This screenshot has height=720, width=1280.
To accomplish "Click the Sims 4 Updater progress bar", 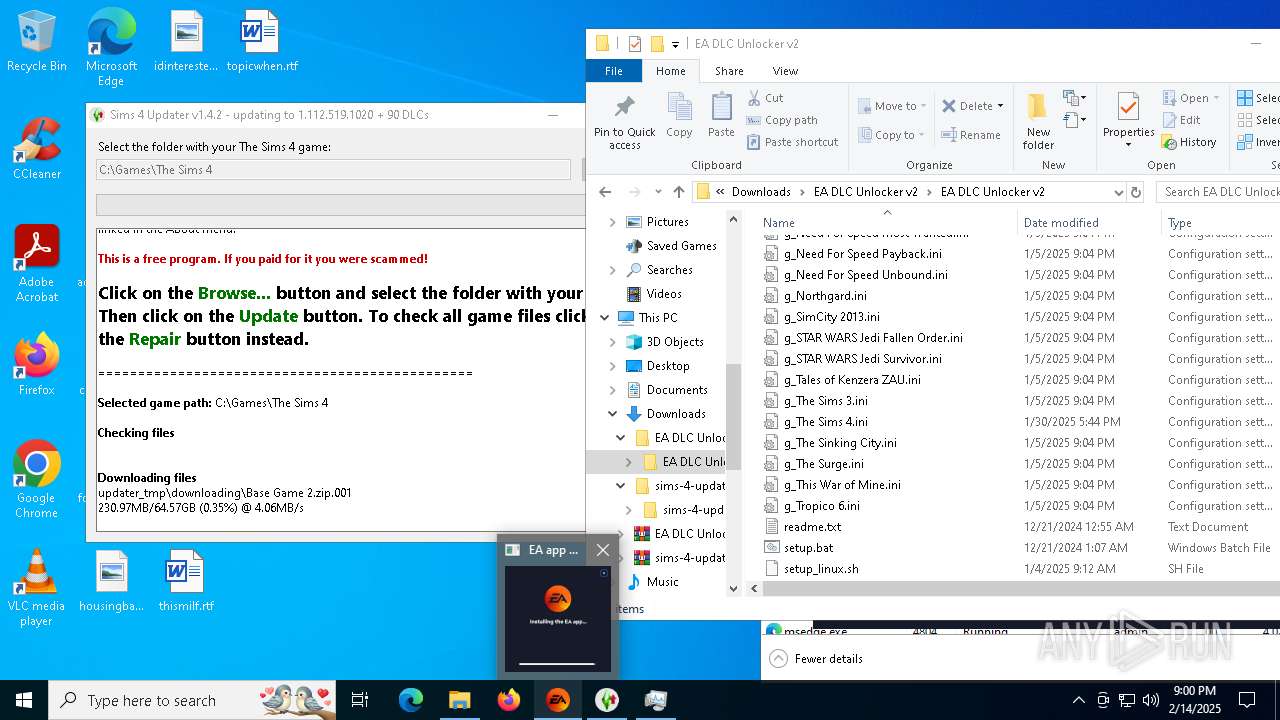I will (340, 204).
